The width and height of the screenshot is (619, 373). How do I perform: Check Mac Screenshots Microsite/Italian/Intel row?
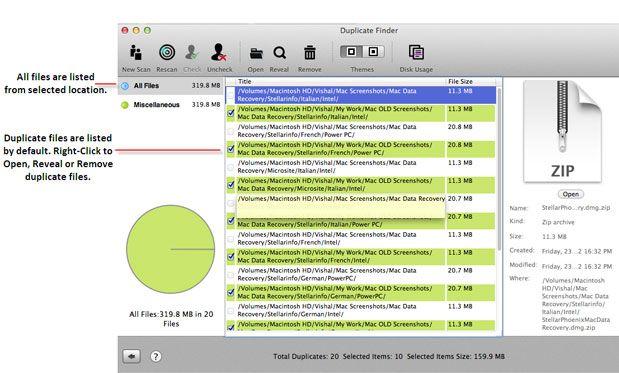coord(231,167)
